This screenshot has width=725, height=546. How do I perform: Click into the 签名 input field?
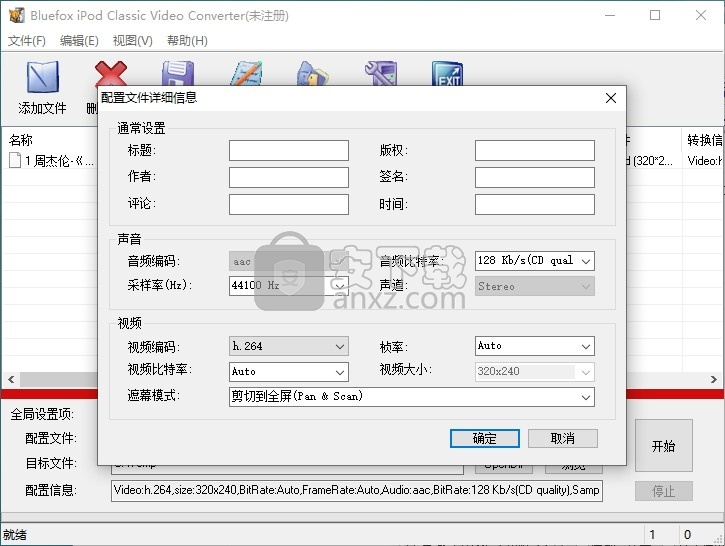click(x=535, y=178)
